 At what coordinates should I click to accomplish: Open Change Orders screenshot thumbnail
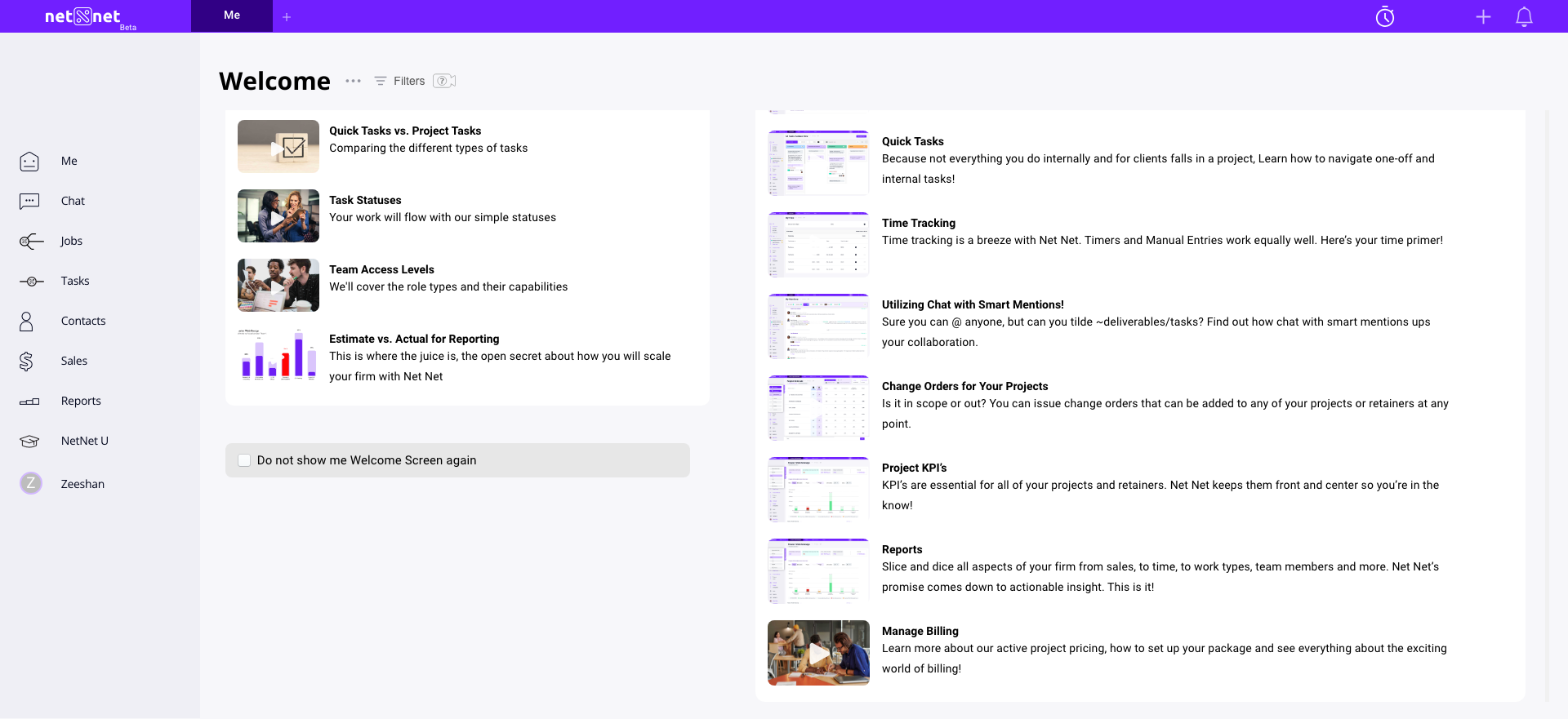(x=818, y=408)
